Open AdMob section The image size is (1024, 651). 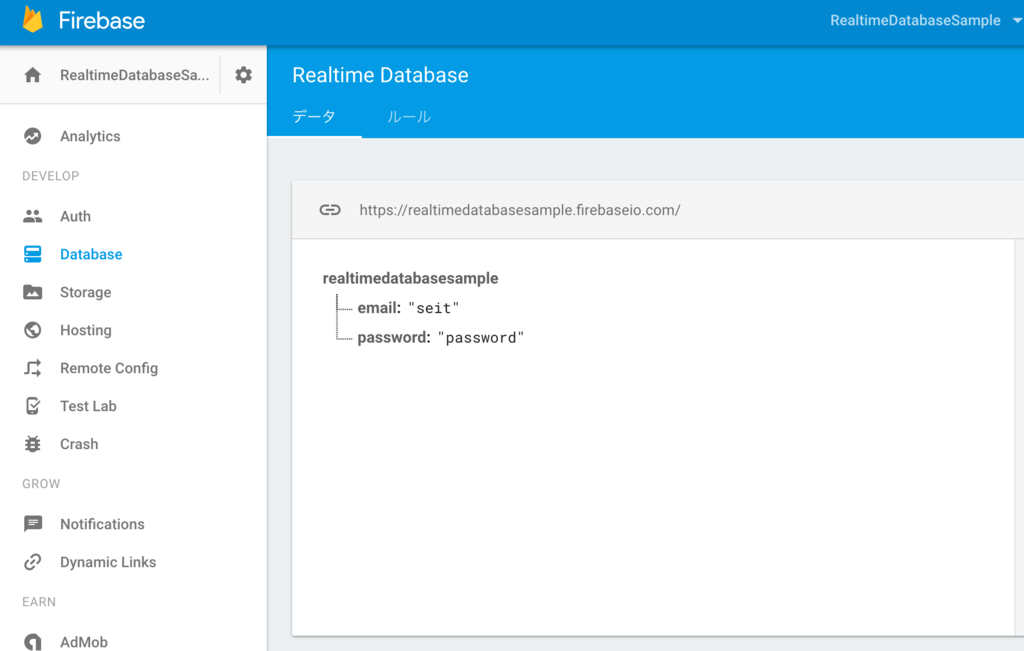[x=84, y=642]
